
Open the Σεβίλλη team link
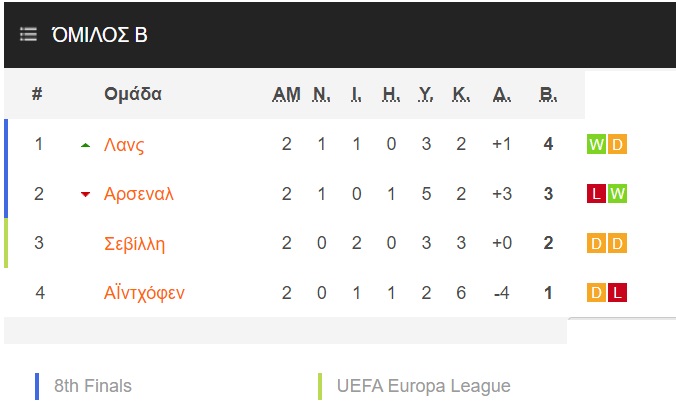pos(135,243)
